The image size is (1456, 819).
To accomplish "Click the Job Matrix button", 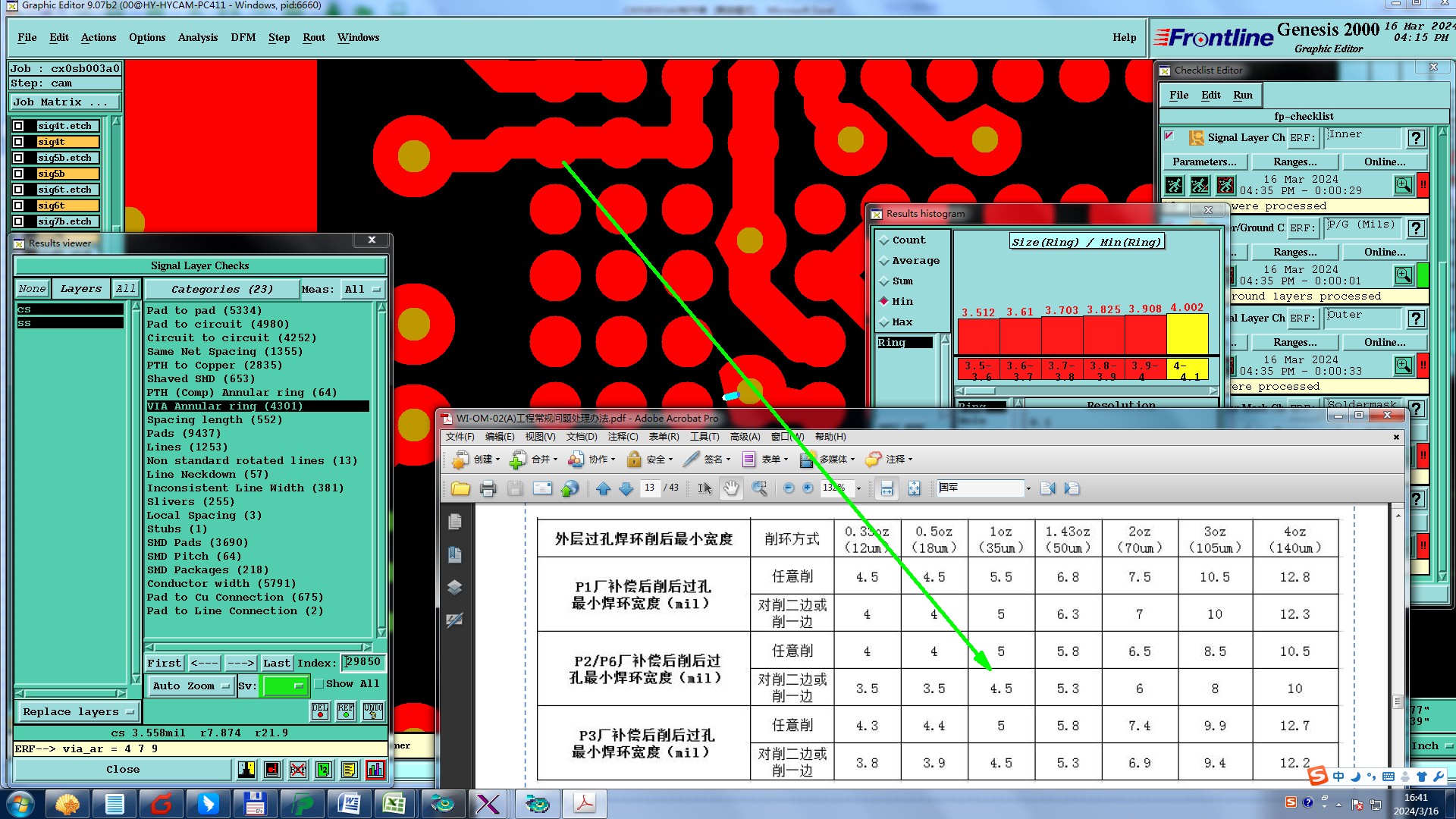I will 65,102.
